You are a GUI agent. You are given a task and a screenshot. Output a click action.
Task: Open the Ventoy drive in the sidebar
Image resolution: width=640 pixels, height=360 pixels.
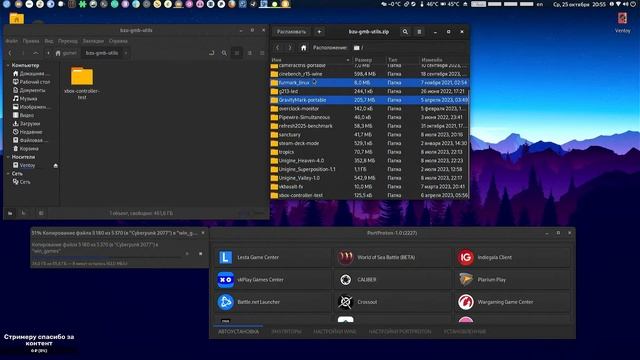tap(27, 165)
